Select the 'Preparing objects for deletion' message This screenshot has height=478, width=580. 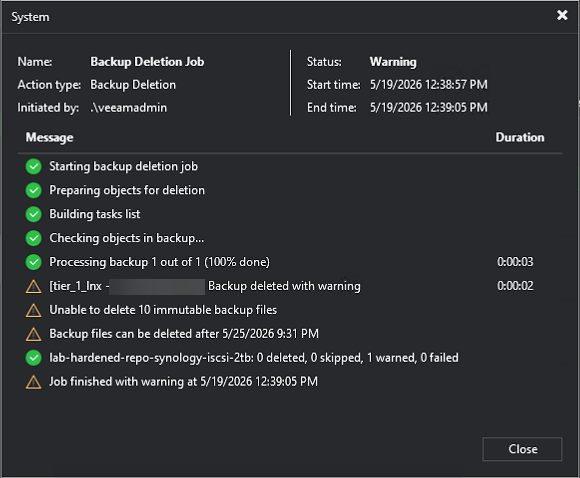click(127, 190)
